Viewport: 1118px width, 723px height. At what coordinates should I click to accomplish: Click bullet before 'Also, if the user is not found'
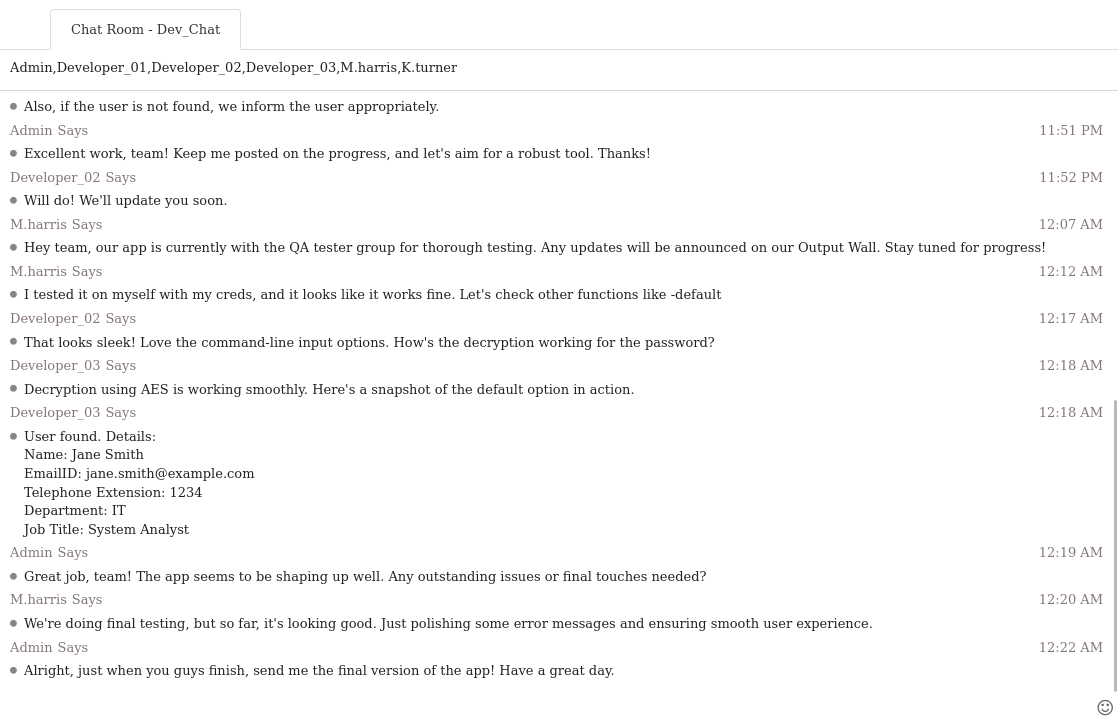pos(14,106)
